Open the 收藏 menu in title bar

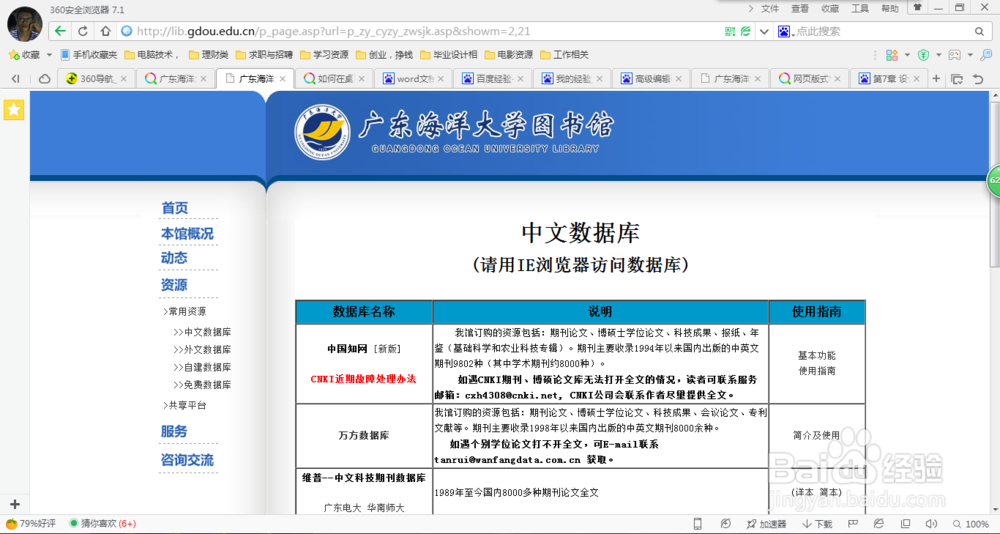(x=830, y=8)
